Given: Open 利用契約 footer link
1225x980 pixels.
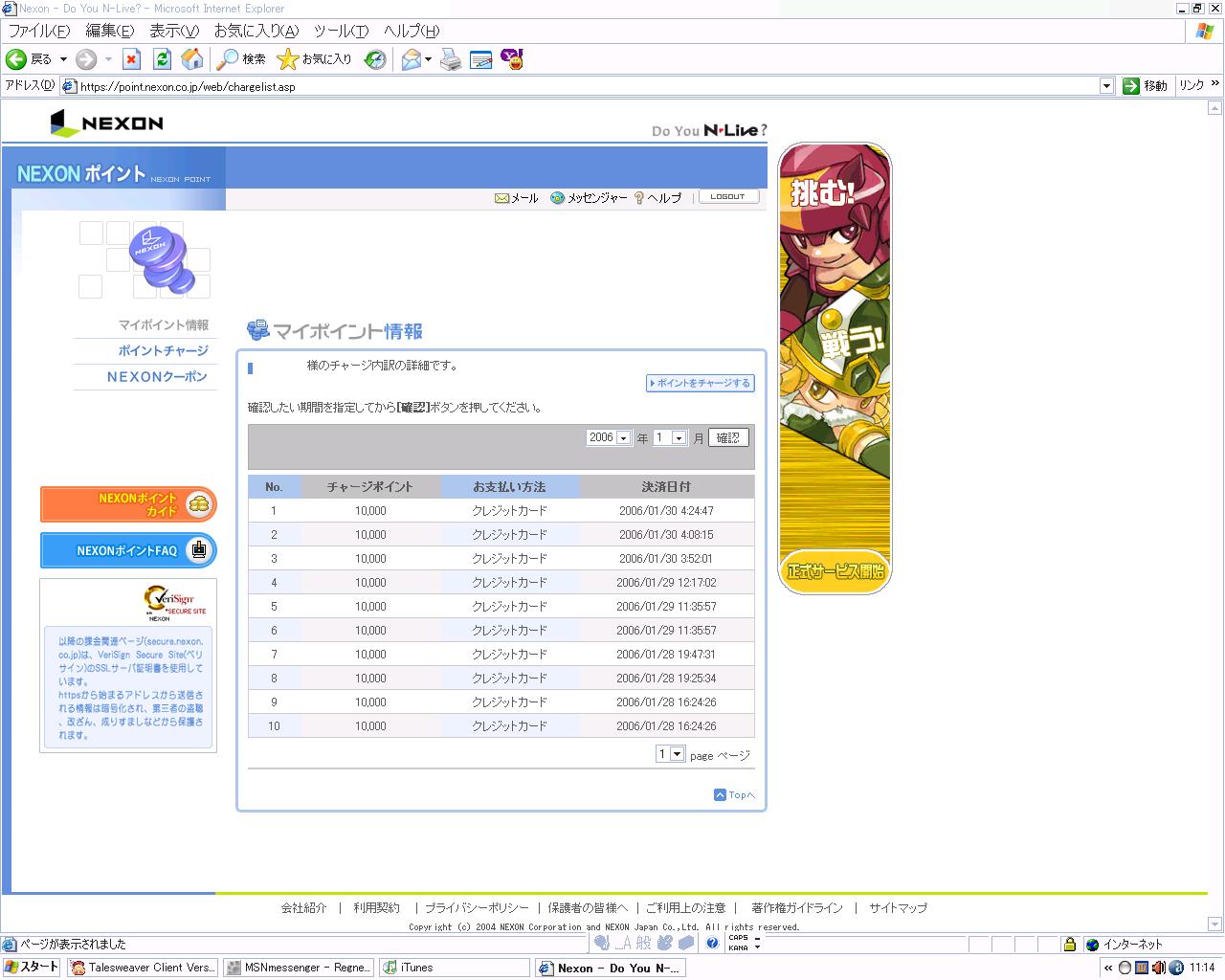Looking at the screenshot, I should point(377,908).
